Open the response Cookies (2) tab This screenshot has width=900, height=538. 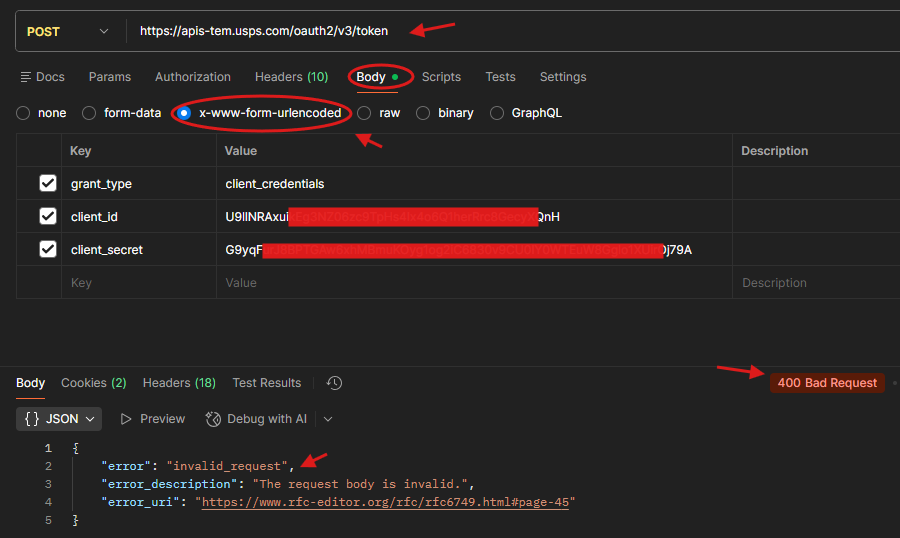93,383
